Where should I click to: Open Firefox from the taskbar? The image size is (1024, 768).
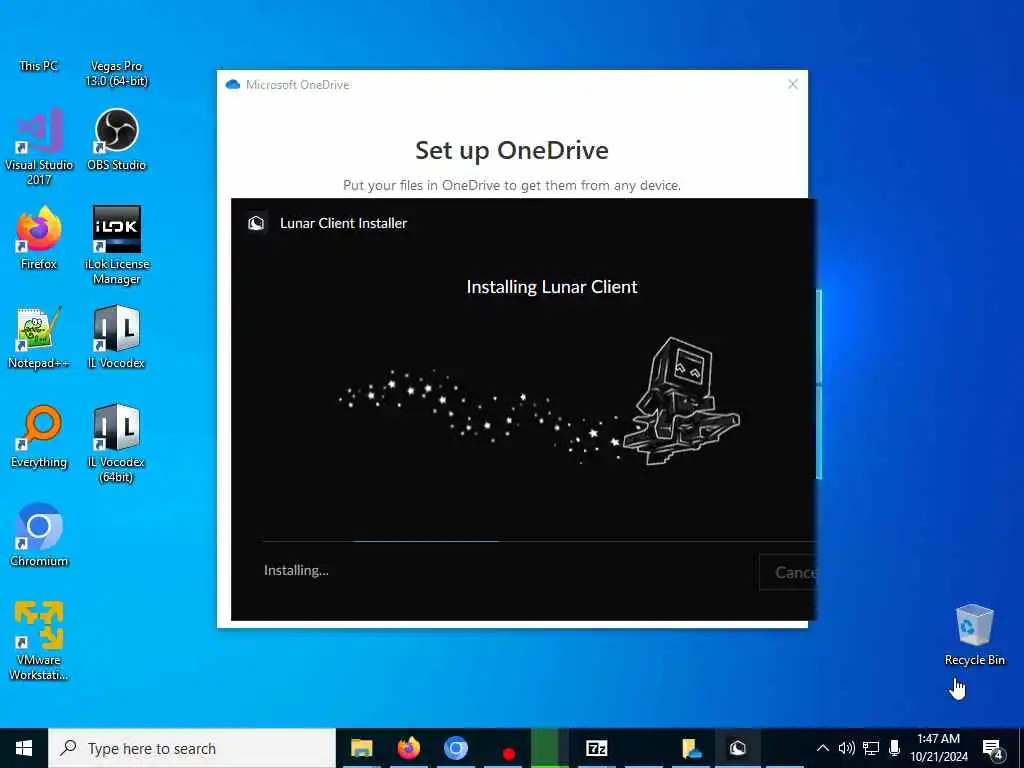408,748
